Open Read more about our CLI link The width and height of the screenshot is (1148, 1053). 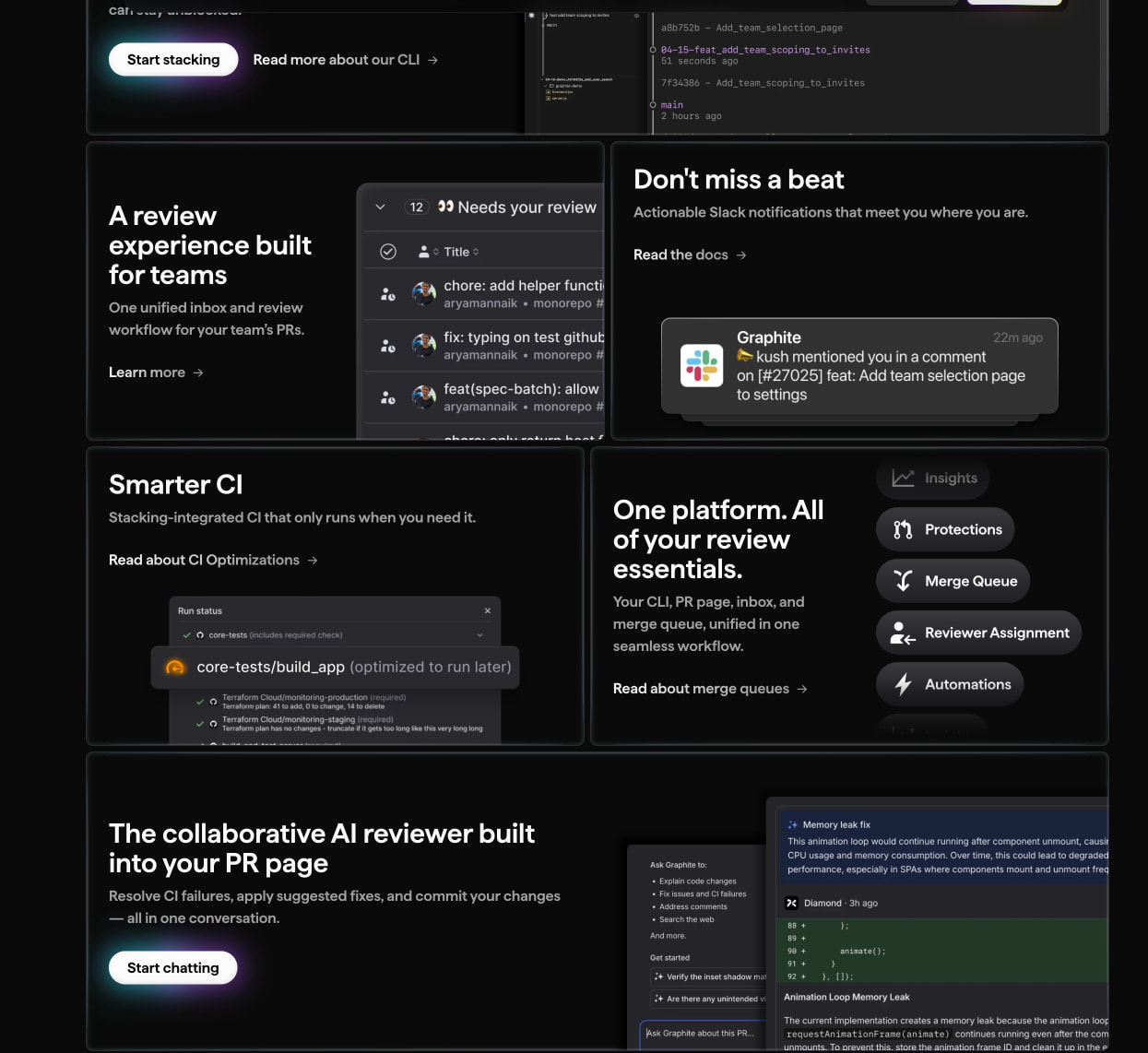(x=346, y=60)
